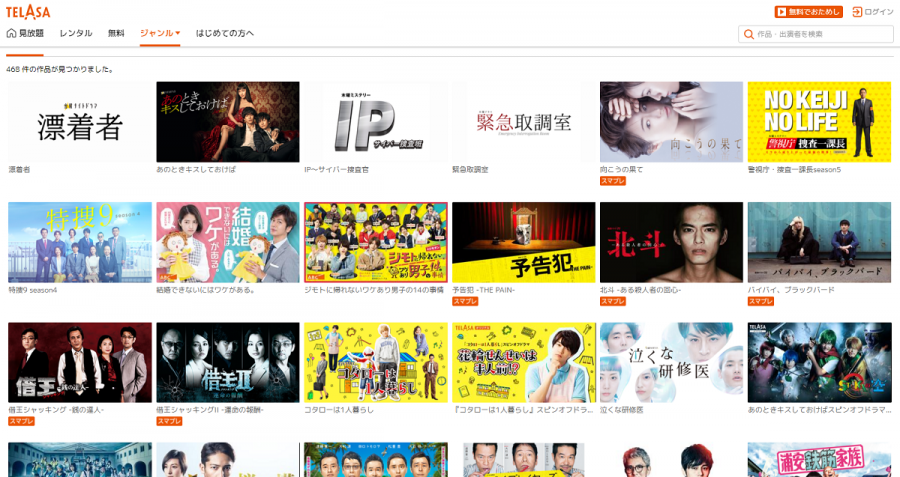Open the あのときキスしておけば thumbnail

pyautogui.click(x=228, y=122)
